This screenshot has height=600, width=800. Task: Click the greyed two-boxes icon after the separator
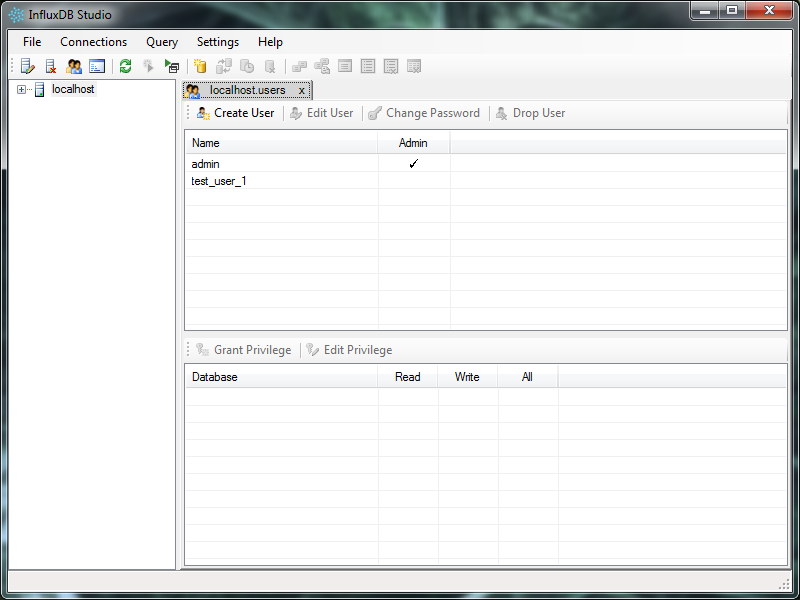point(299,66)
